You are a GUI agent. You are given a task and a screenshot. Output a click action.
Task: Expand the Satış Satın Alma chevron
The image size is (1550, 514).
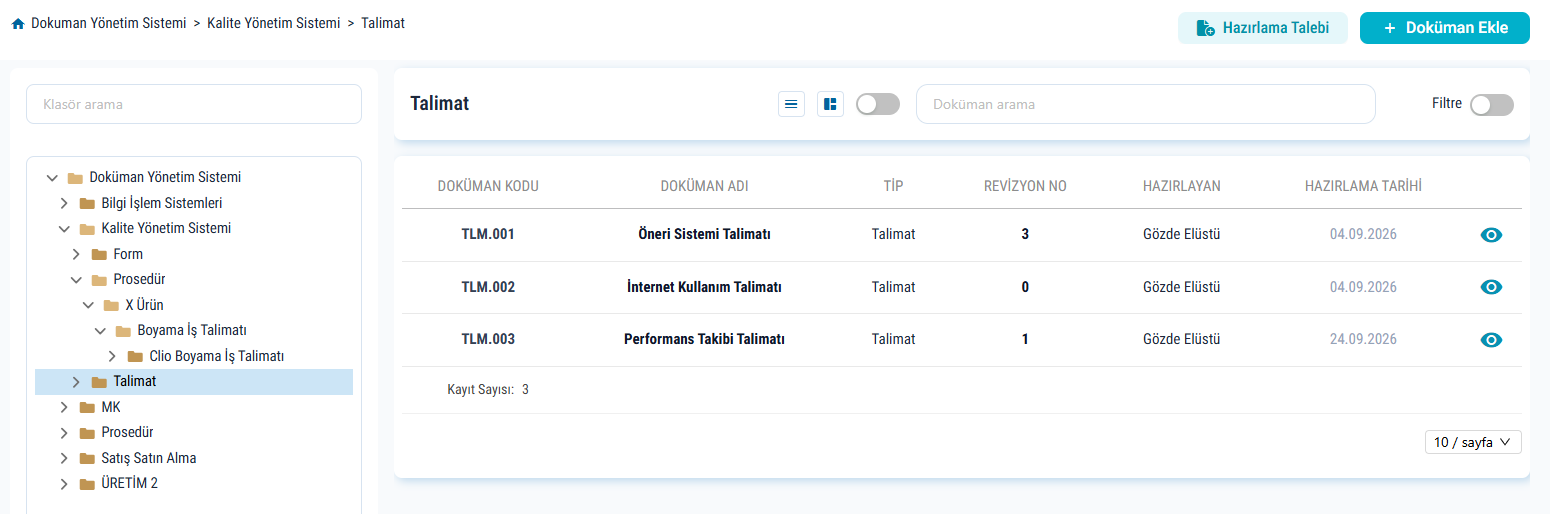[x=64, y=458]
